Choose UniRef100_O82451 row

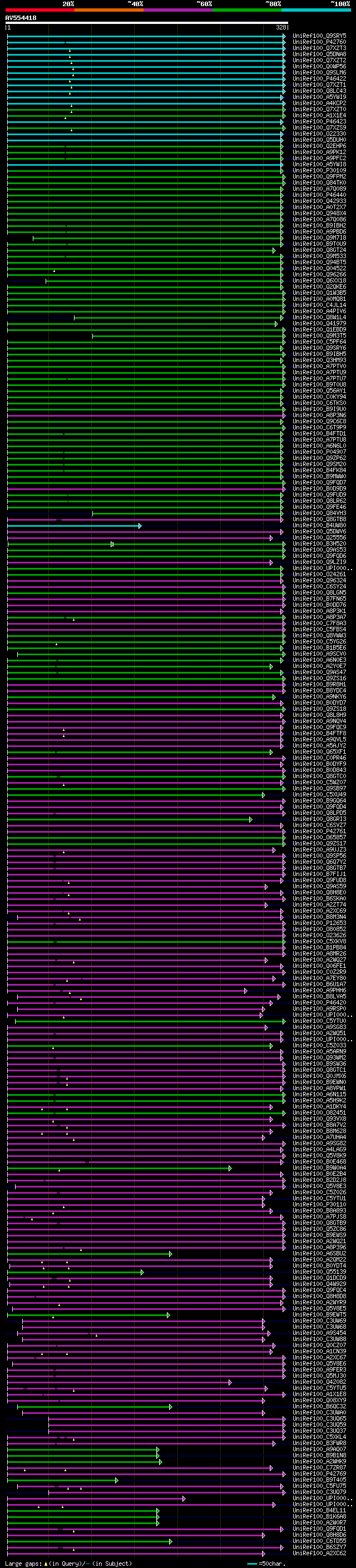tap(319, 1112)
